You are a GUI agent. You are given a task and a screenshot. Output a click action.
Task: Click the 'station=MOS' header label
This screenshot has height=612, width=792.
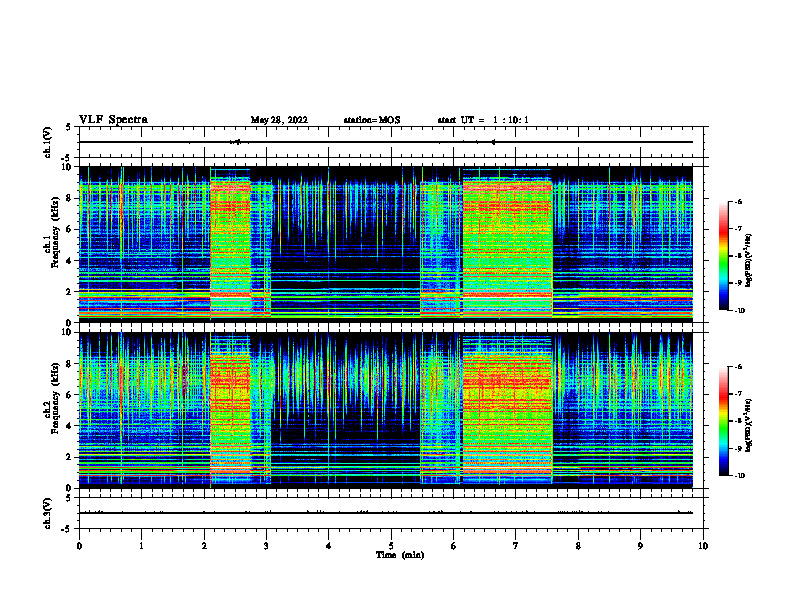point(372,120)
